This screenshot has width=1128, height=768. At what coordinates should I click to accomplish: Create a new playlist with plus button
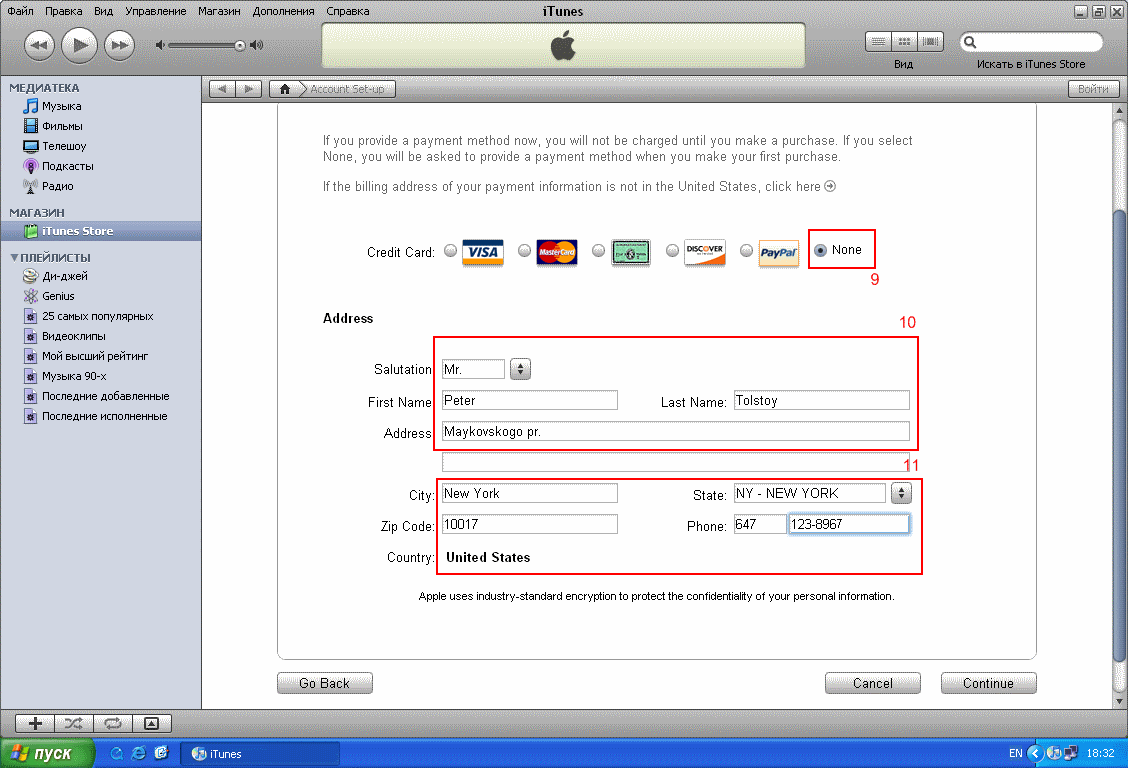(x=36, y=723)
